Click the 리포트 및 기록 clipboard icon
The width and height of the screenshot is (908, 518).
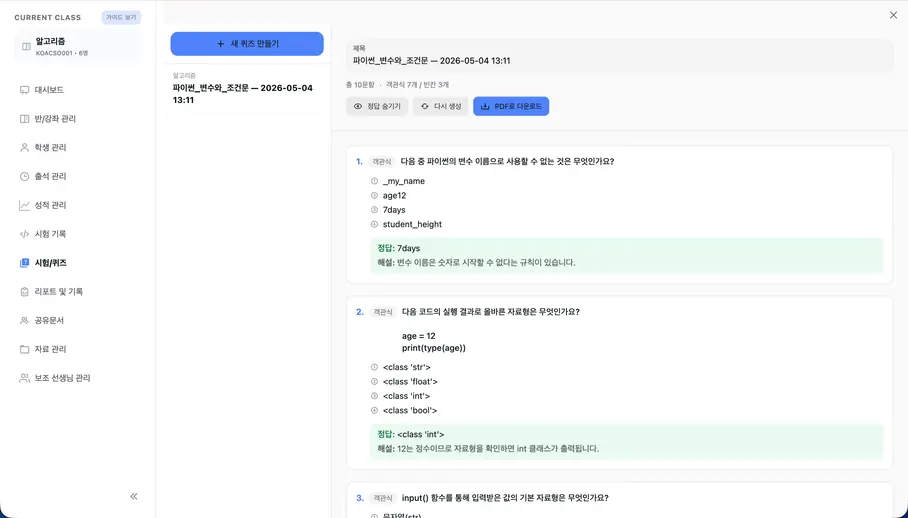[x=24, y=292]
